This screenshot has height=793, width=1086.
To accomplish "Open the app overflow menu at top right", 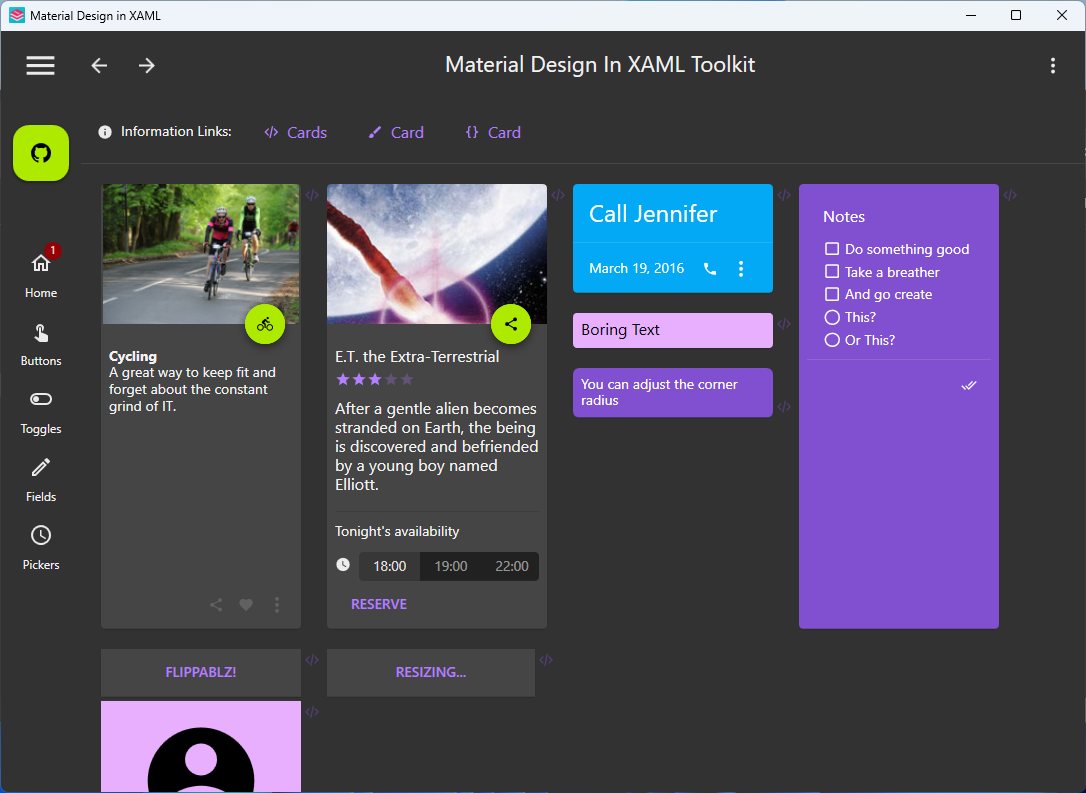I will 1053,65.
